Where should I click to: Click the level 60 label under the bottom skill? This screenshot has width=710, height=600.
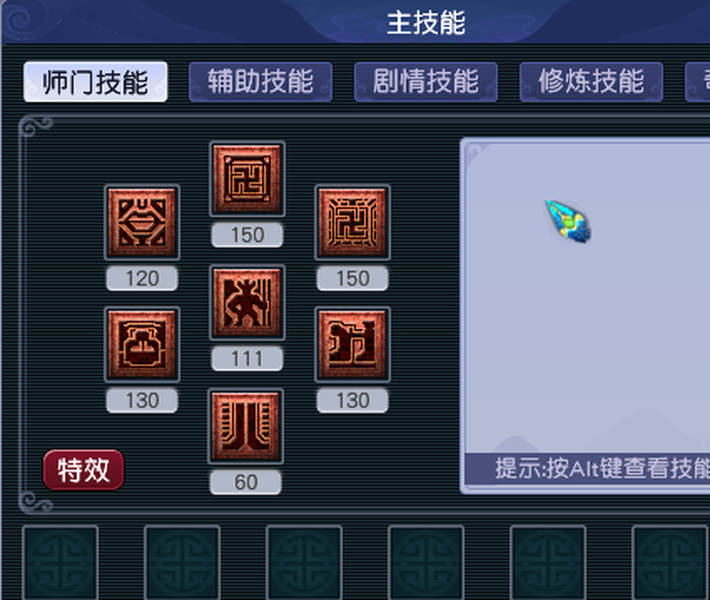tap(246, 482)
